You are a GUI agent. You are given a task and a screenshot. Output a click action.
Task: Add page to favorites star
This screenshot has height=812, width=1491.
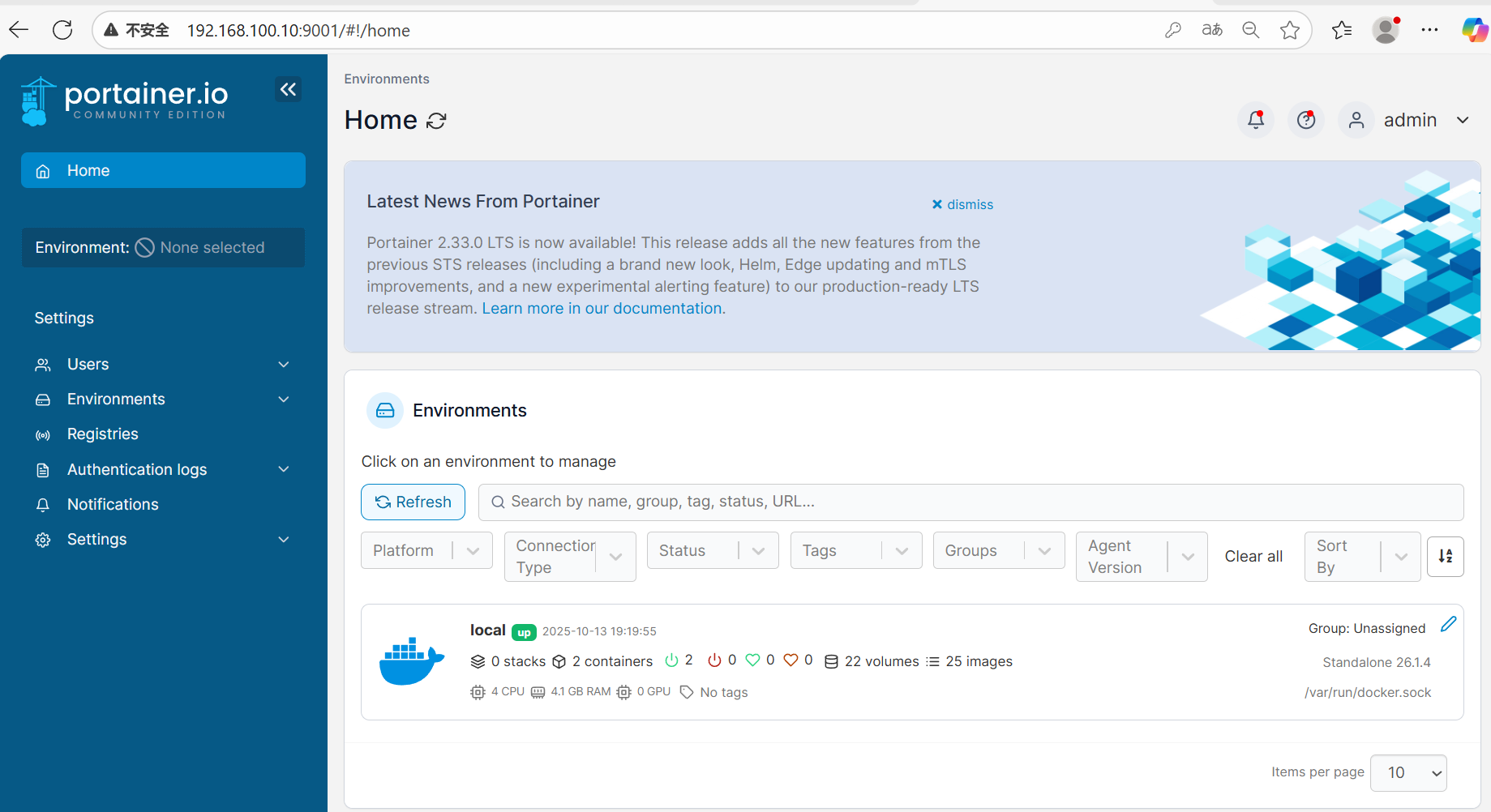point(1290,30)
